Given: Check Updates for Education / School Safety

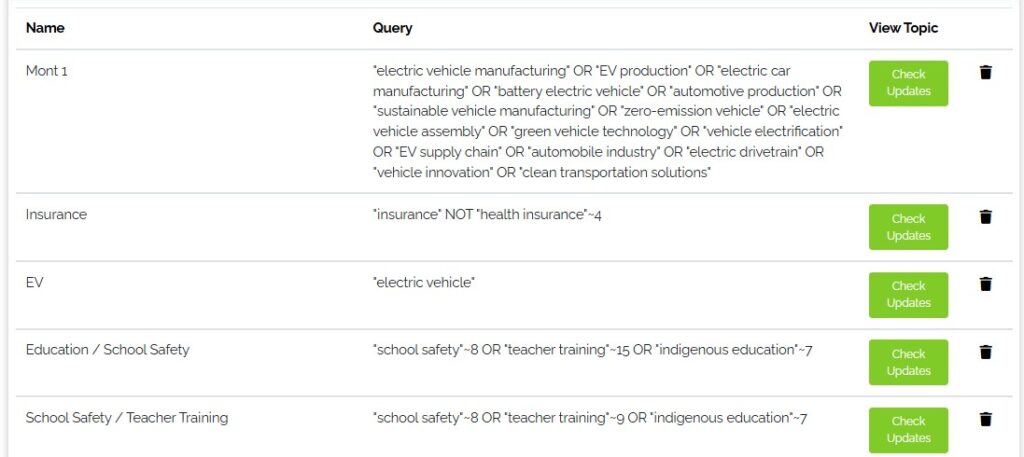Looking at the screenshot, I should point(908,362).
